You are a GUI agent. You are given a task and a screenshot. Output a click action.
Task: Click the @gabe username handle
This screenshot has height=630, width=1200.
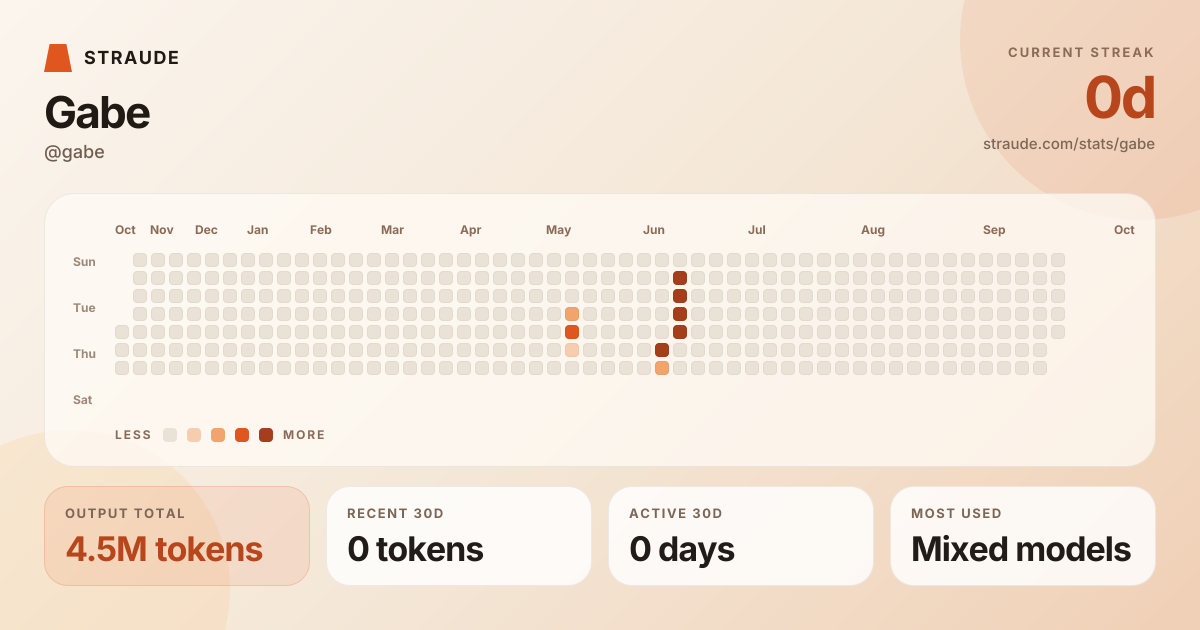tap(74, 152)
